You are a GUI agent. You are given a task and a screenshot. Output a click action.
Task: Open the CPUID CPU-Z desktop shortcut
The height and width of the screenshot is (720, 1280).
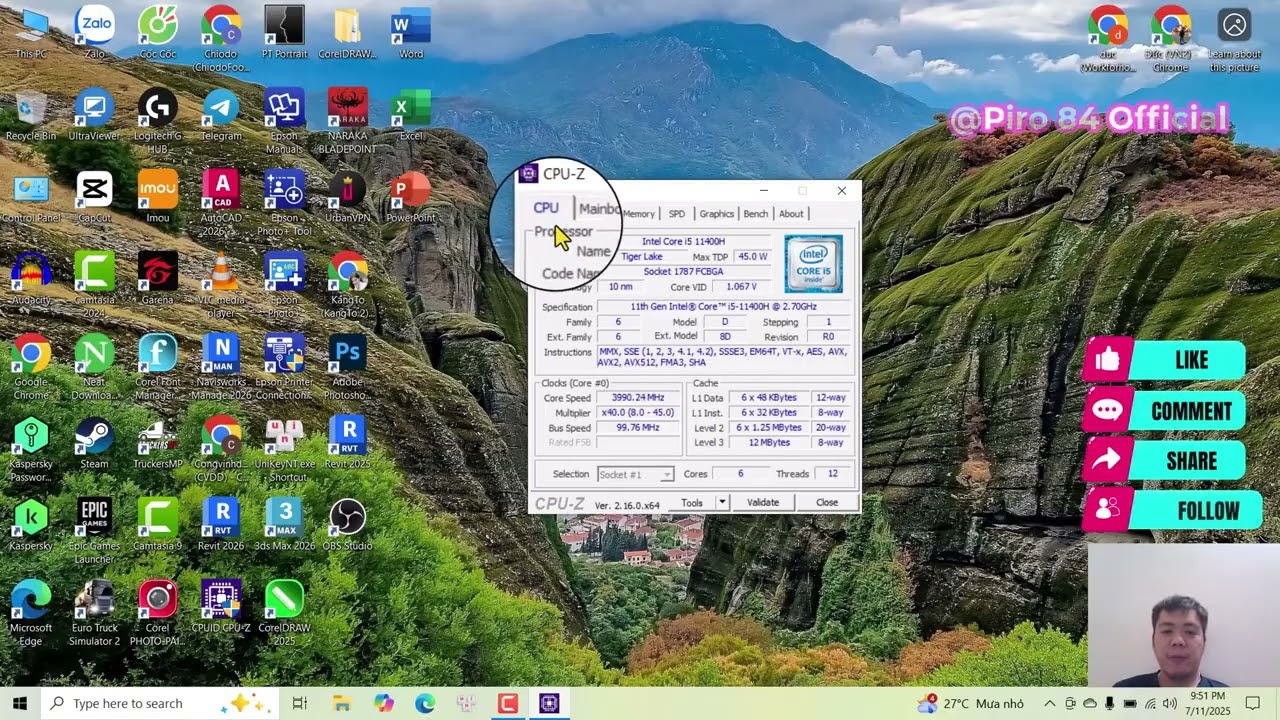click(220, 608)
